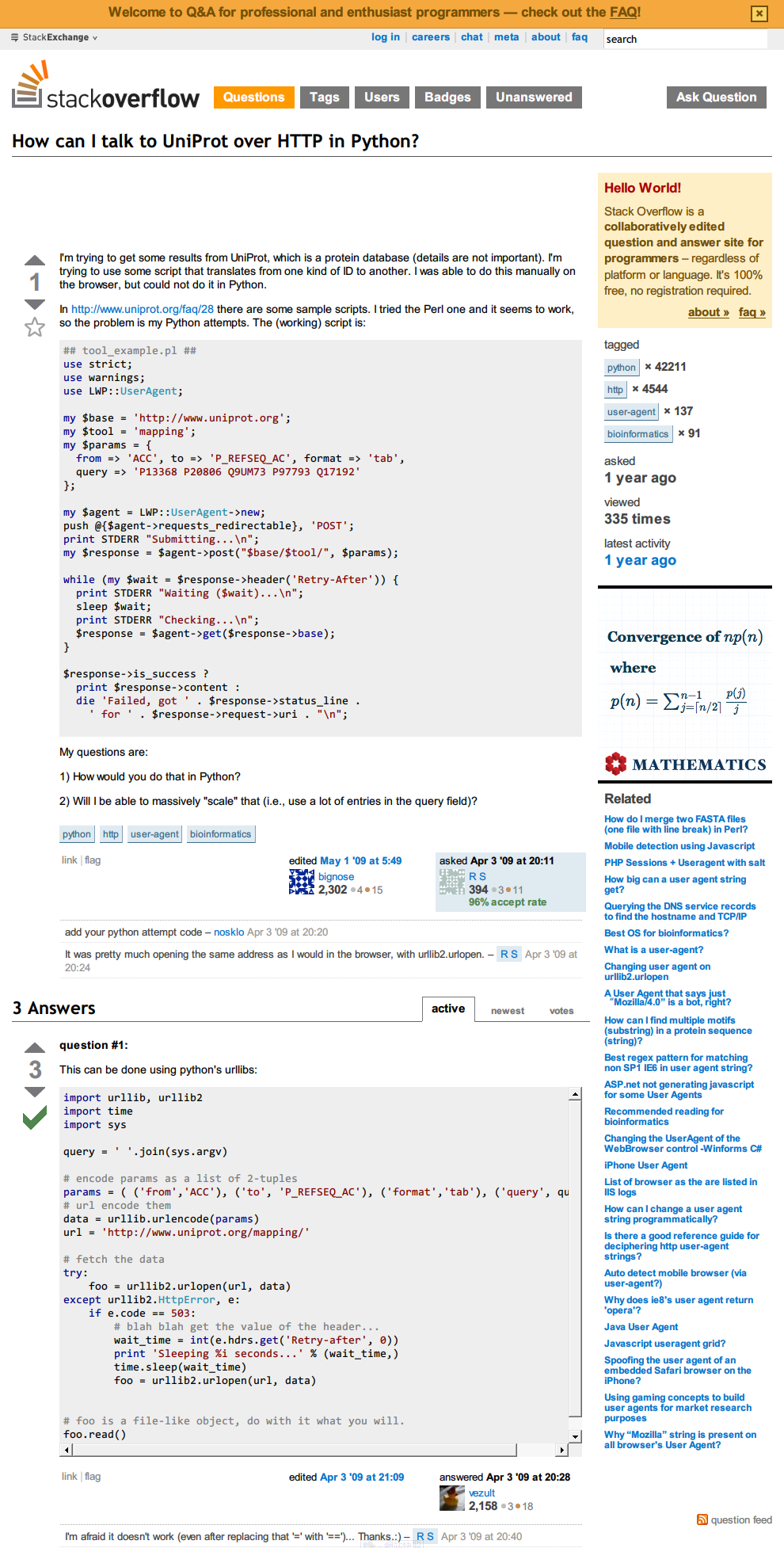Open question edit date May 1 '09

pos(360,860)
